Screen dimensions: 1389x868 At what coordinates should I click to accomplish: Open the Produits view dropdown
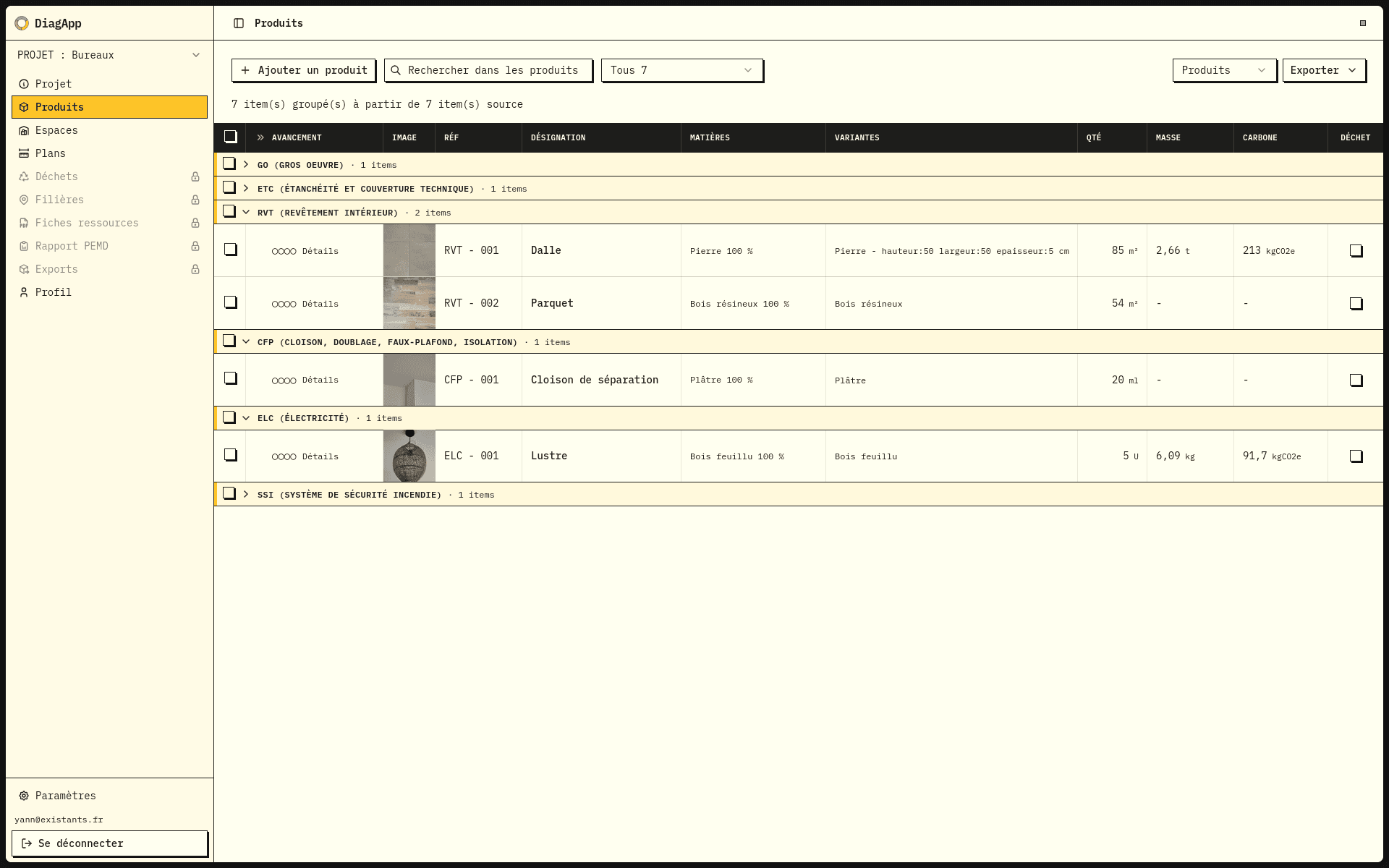click(1224, 70)
